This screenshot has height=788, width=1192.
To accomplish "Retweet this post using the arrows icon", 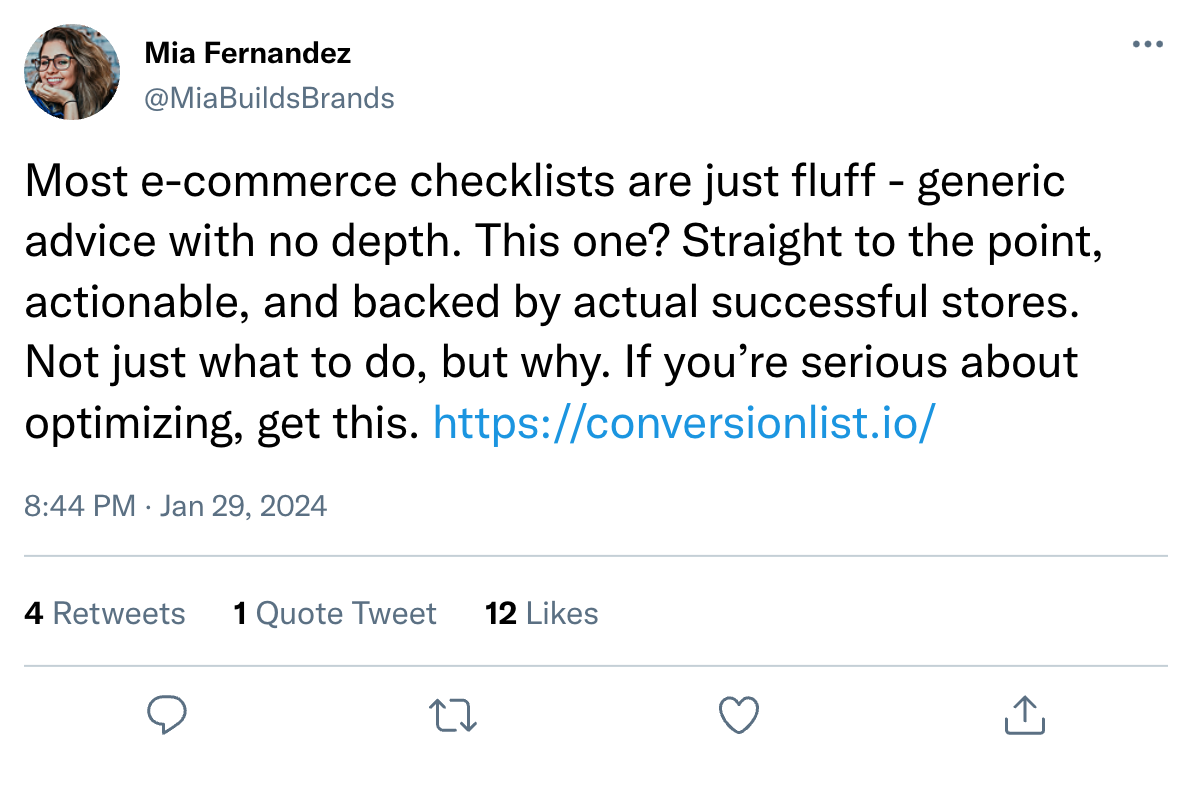I will 453,715.
